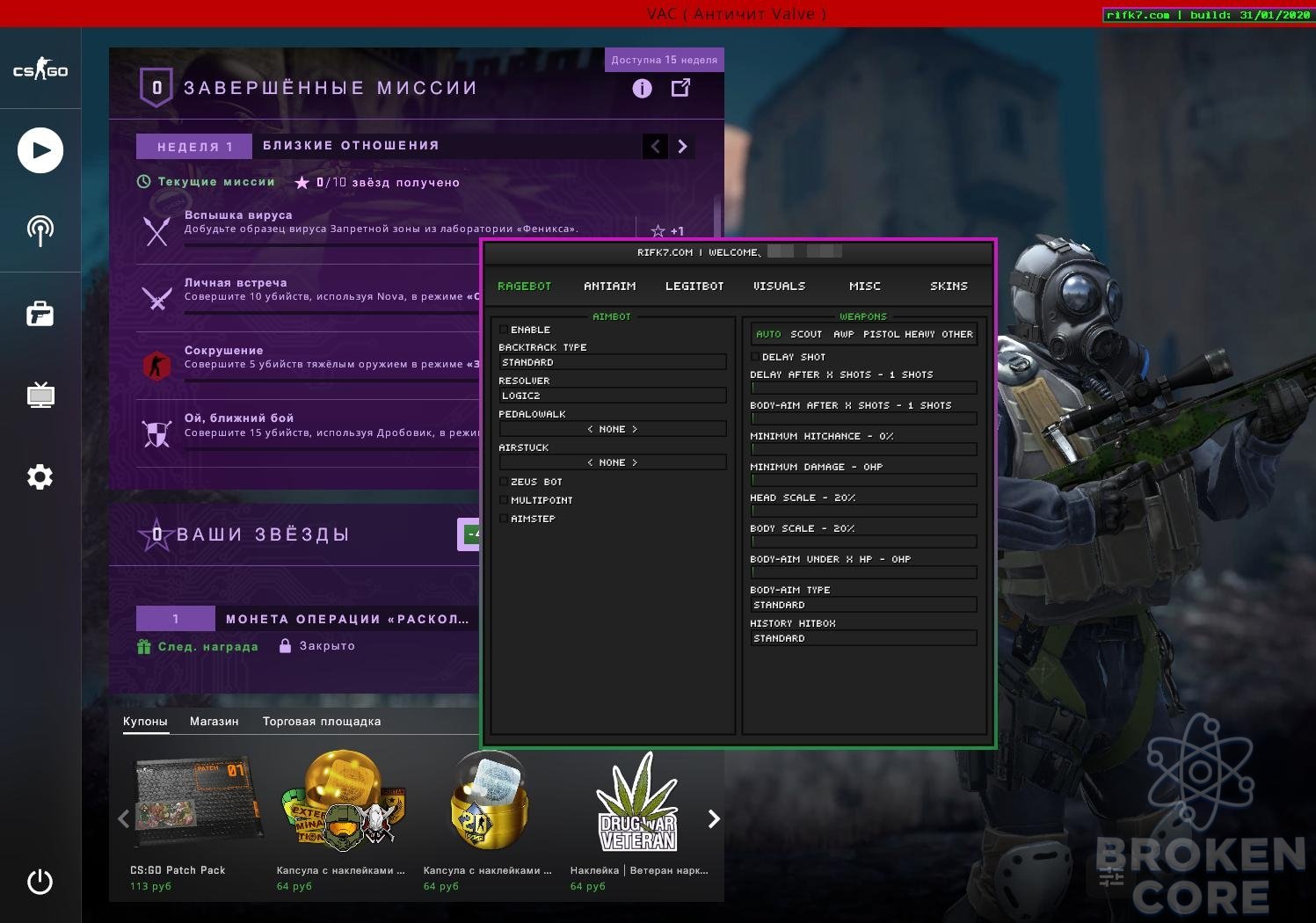Viewport: 1316px width, 923px height.
Task: Open missions in external window icon
Action: [680, 88]
